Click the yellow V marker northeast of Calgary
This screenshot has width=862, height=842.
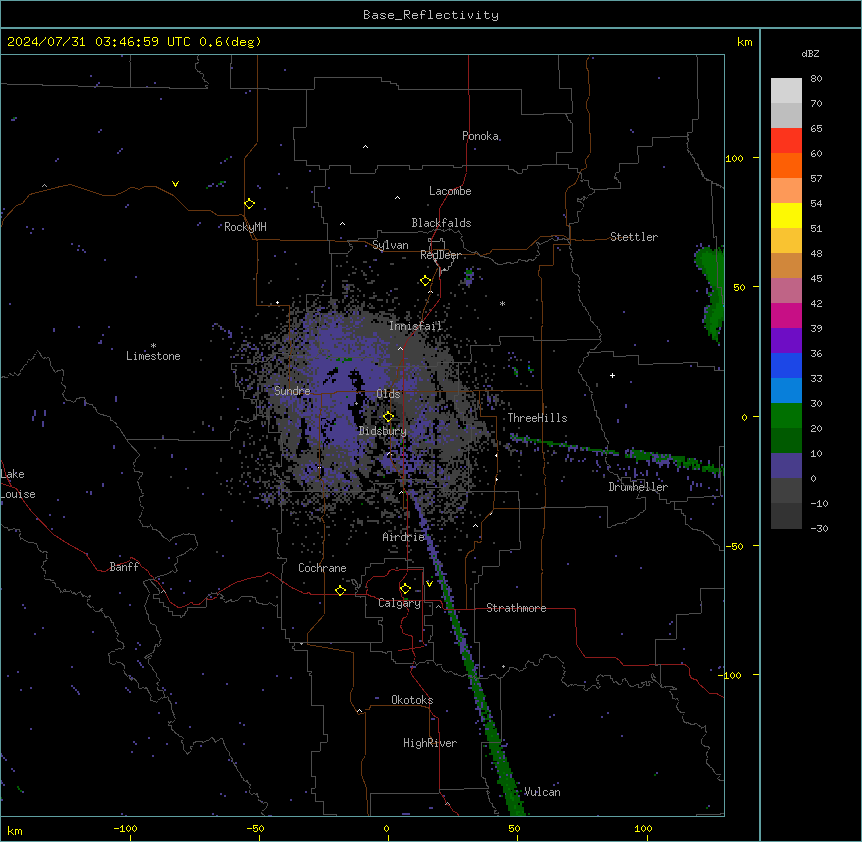(x=429, y=584)
